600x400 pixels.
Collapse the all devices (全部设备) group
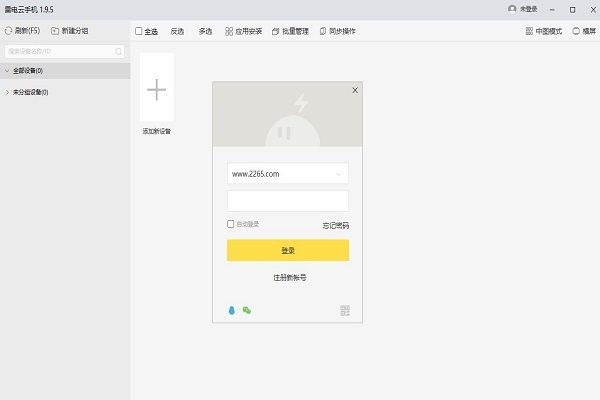click(7, 71)
